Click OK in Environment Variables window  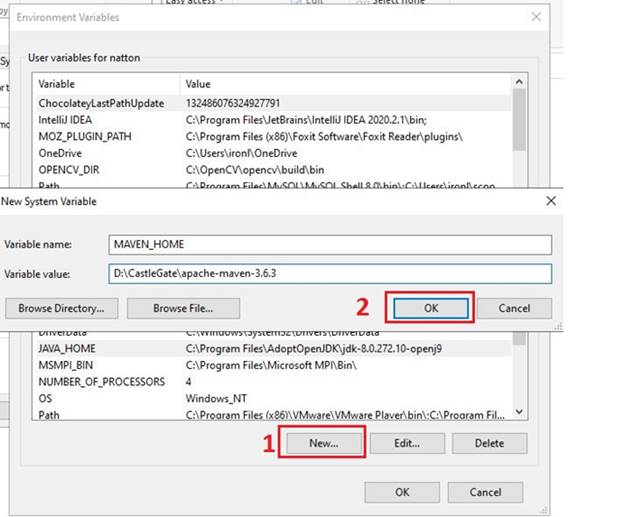tap(402, 492)
